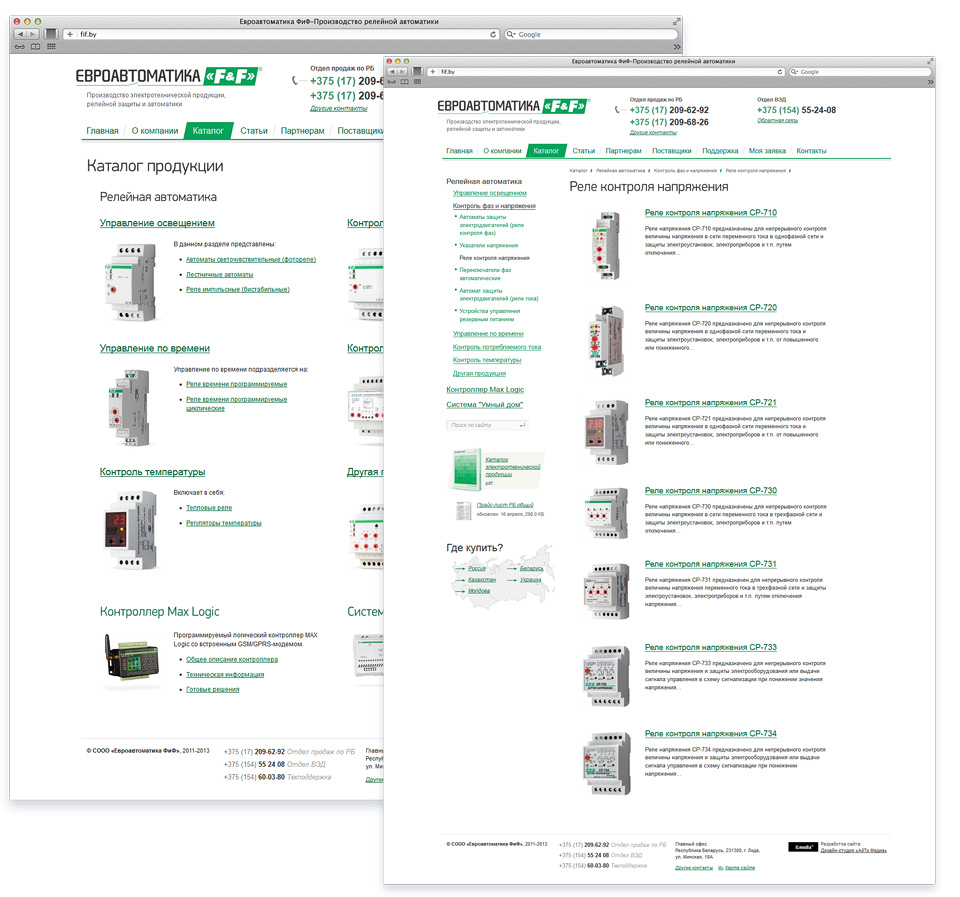The width and height of the screenshot is (960, 897).
Task: Go back using the front Safari window's Back arrow
Action: [392, 72]
